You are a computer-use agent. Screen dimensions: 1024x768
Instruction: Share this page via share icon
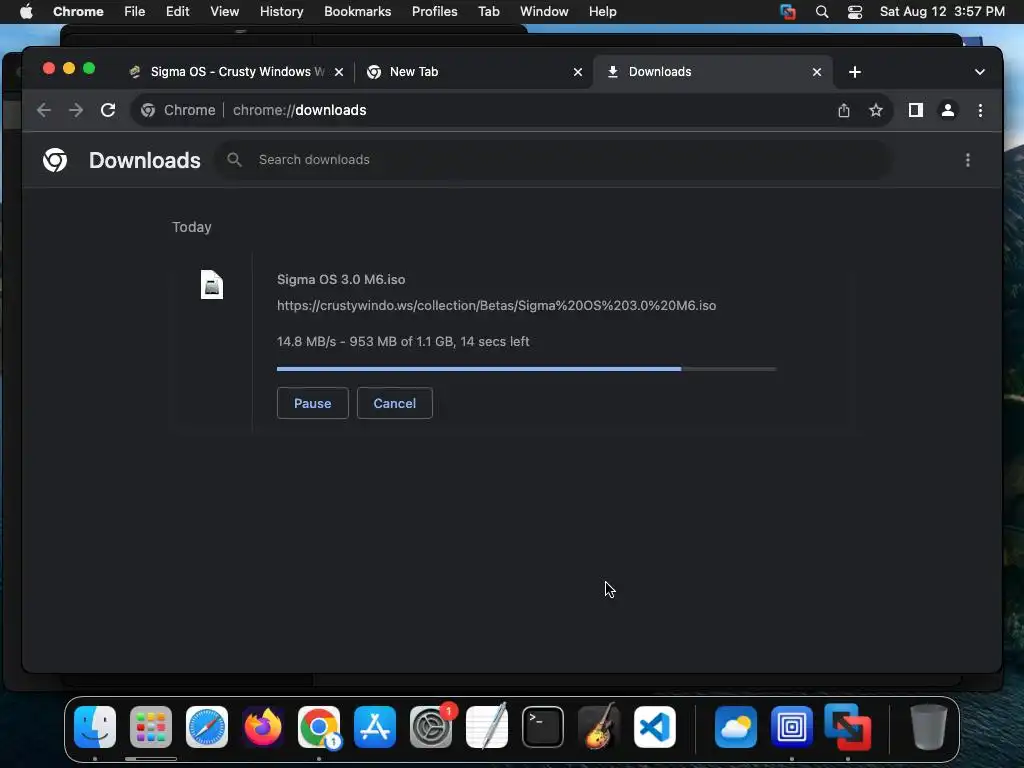click(x=844, y=110)
